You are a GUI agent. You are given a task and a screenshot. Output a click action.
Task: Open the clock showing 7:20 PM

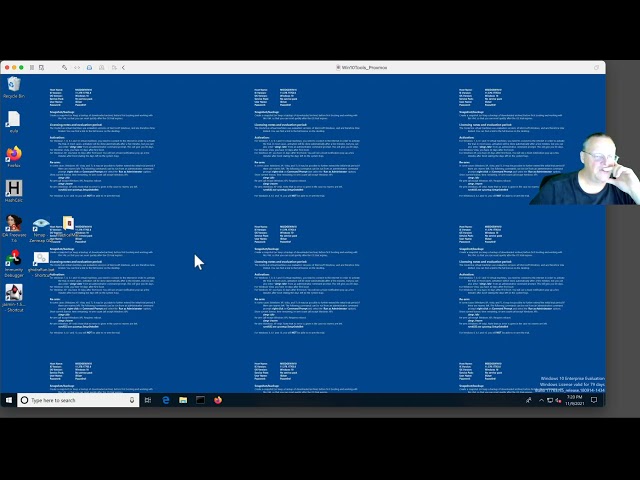tap(574, 400)
